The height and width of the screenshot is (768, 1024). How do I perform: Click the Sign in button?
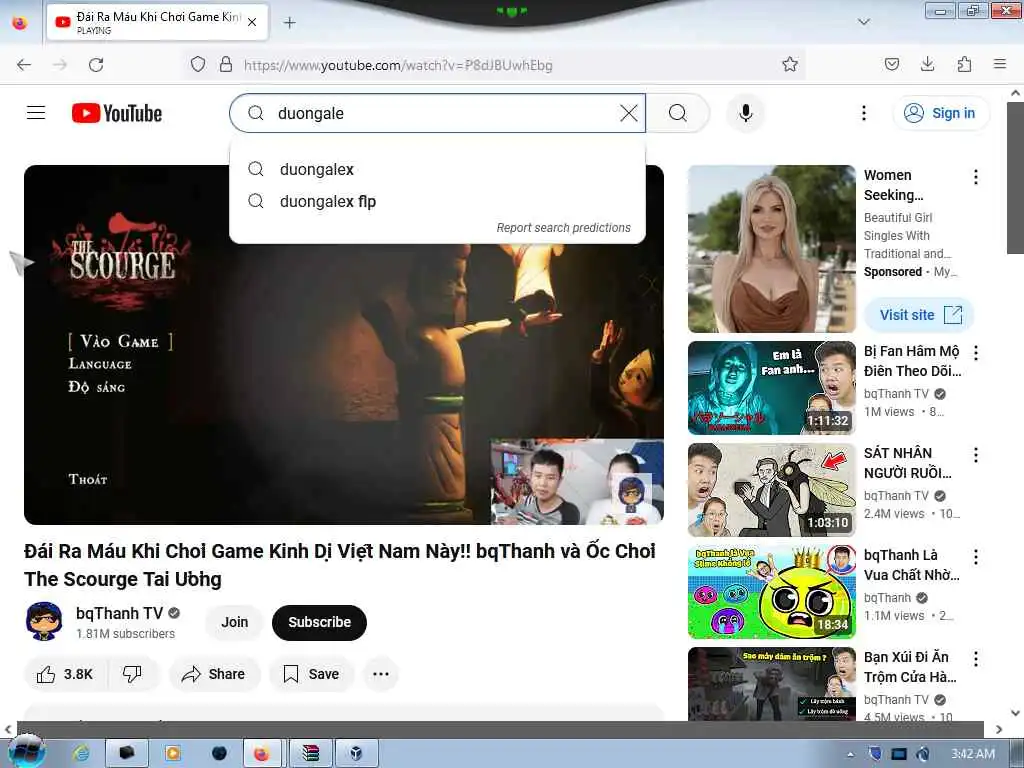click(x=940, y=113)
